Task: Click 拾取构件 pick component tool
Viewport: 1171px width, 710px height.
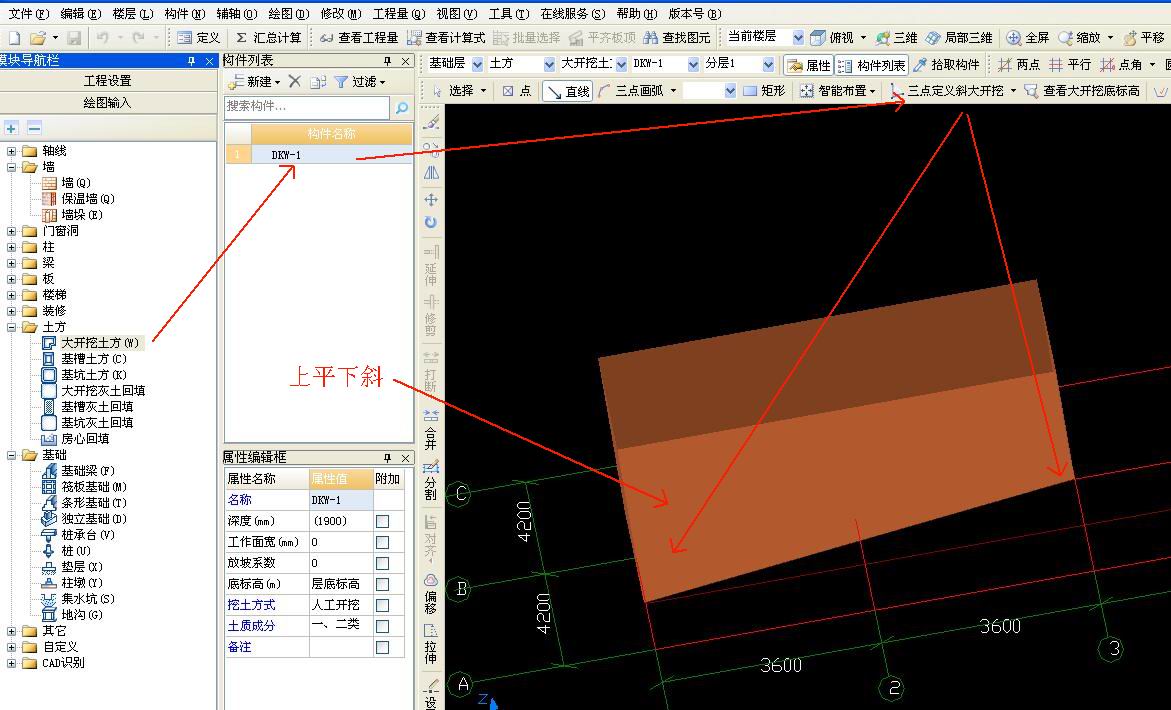Action: (946, 65)
